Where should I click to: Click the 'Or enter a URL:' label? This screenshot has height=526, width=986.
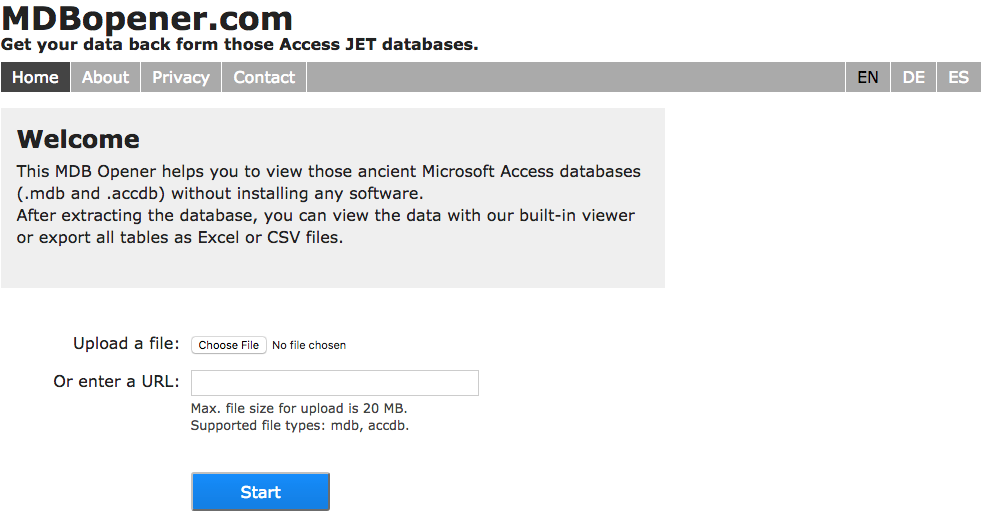116,381
